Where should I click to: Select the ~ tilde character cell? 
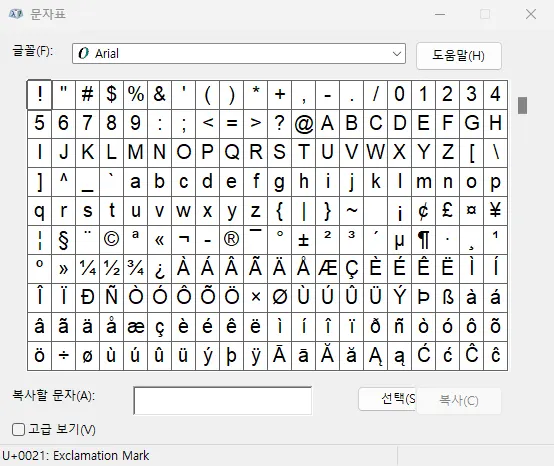click(352, 211)
